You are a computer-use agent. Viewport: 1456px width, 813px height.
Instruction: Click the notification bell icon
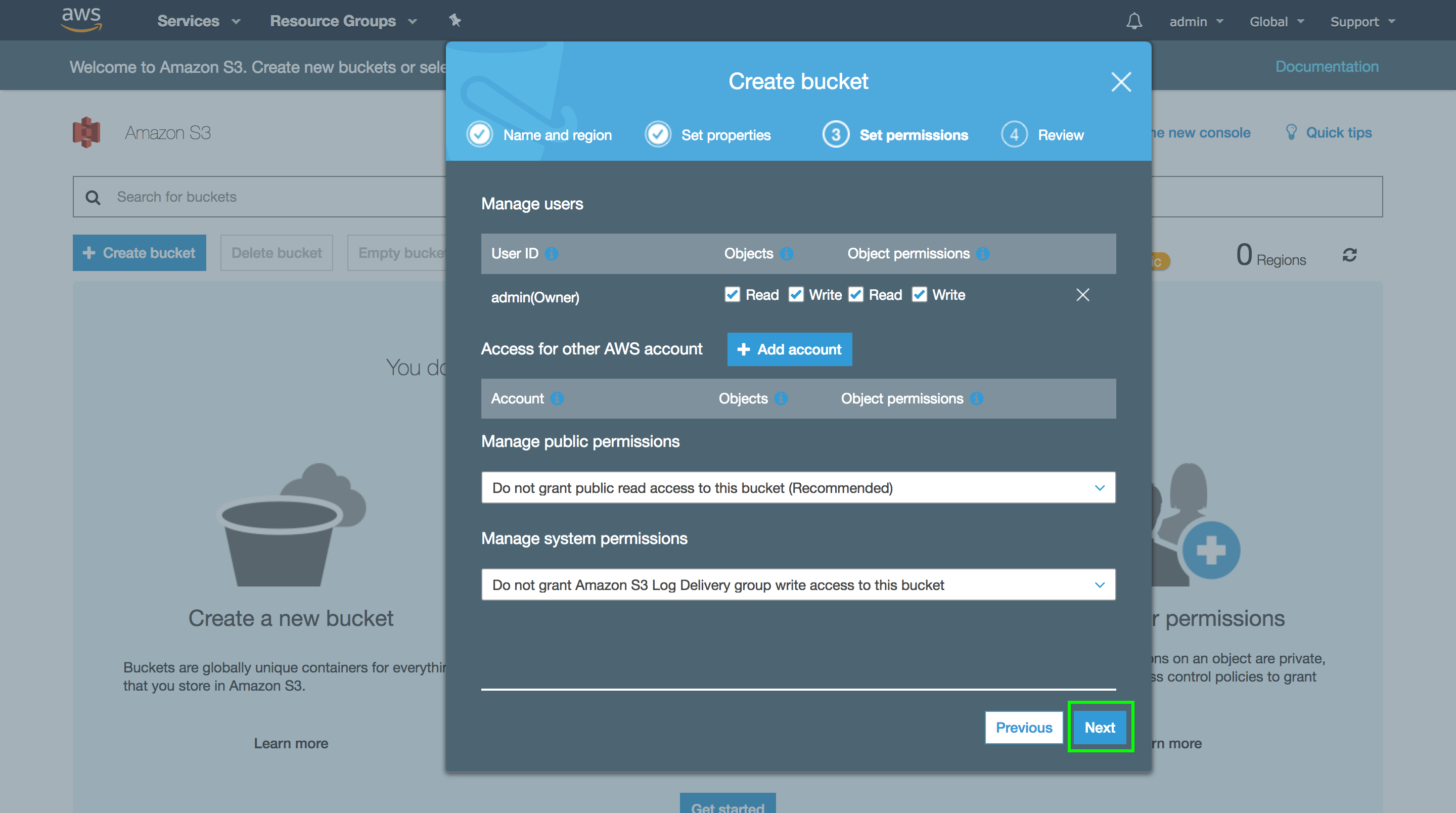[x=1134, y=21]
